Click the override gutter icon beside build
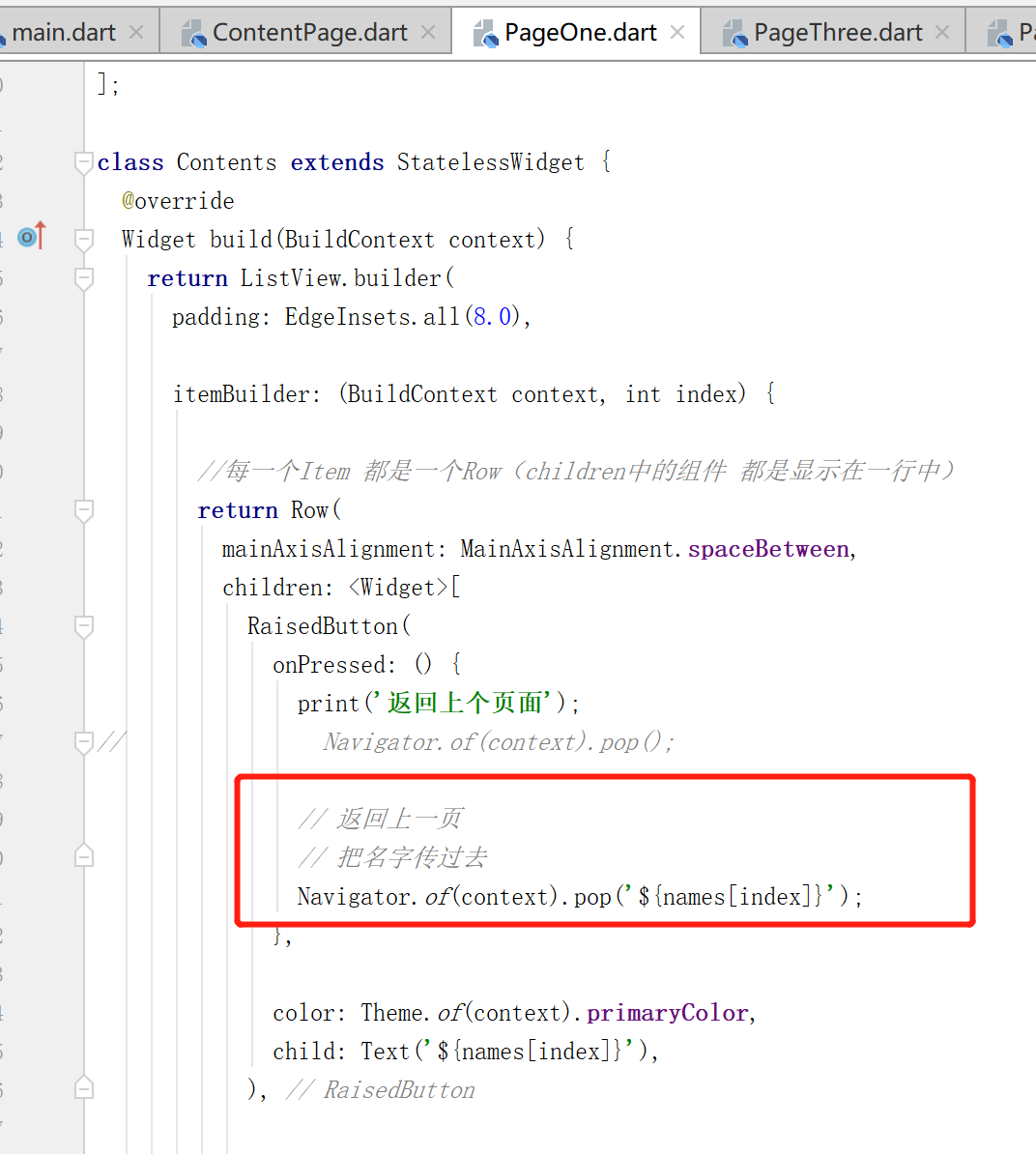This screenshot has height=1154, width=1036. [32, 236]
